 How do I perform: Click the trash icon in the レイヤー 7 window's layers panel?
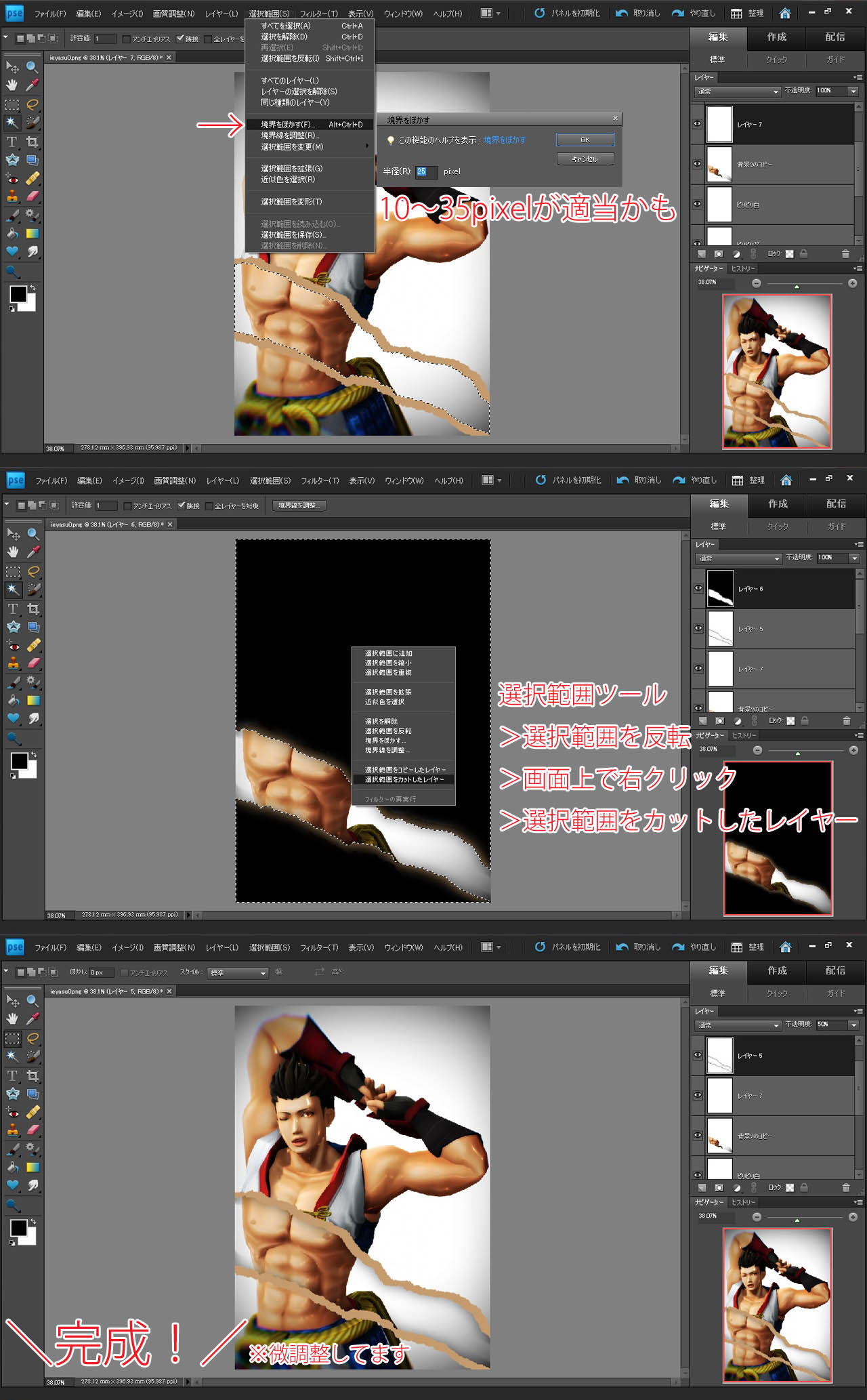[x=845, y=254]
